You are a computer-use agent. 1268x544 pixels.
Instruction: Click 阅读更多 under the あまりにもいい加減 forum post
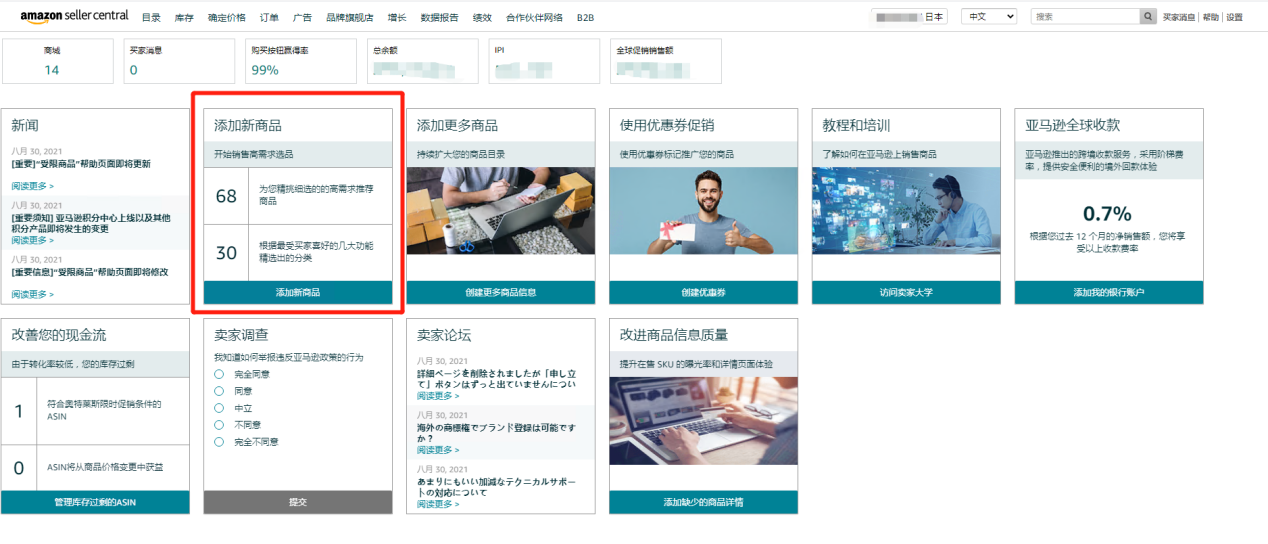[439, 504]
